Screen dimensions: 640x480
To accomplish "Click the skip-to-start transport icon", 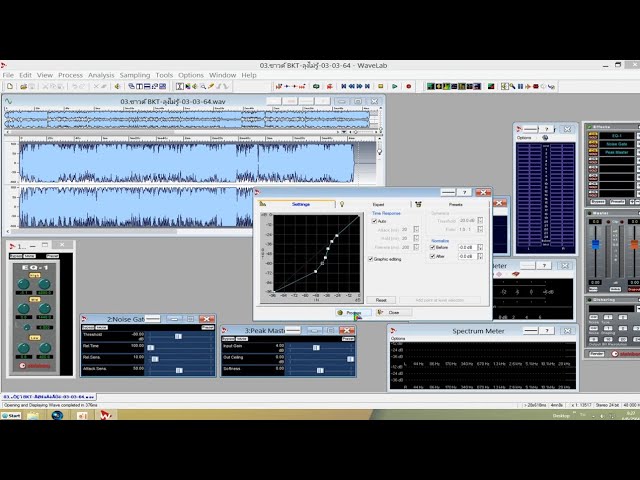I will coord(344,87).
